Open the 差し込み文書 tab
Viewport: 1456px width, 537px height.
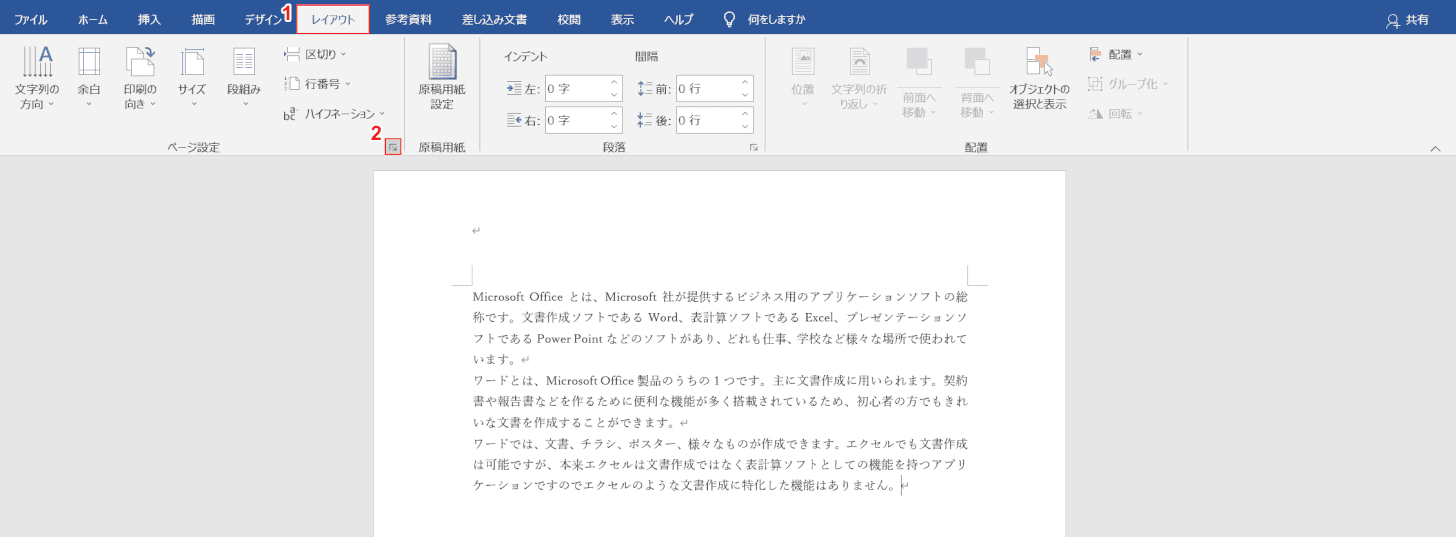point(494,19)
